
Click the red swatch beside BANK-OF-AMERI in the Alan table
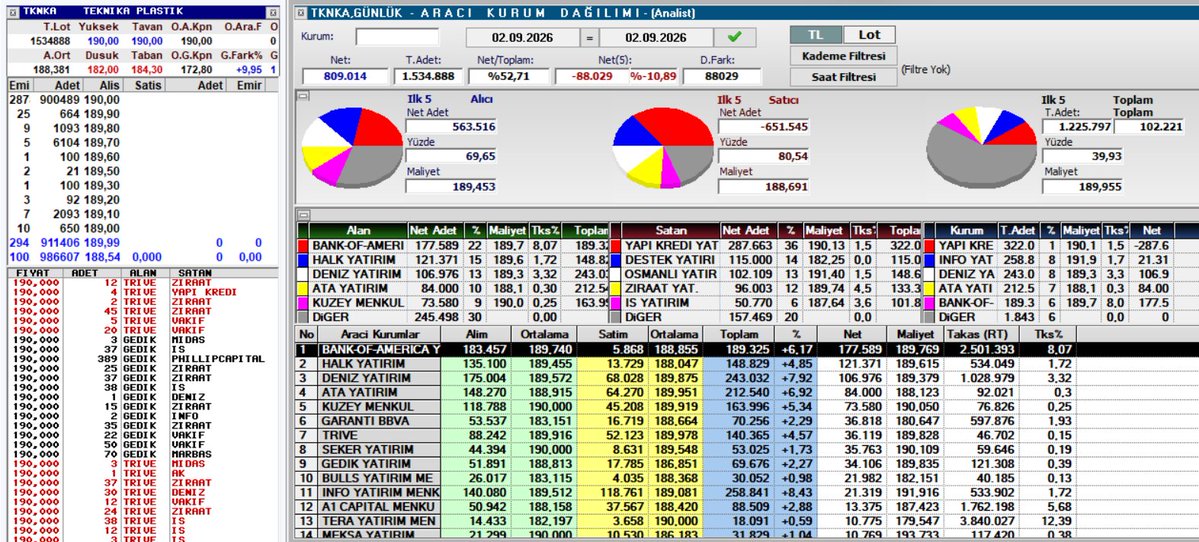coord(304,245)
